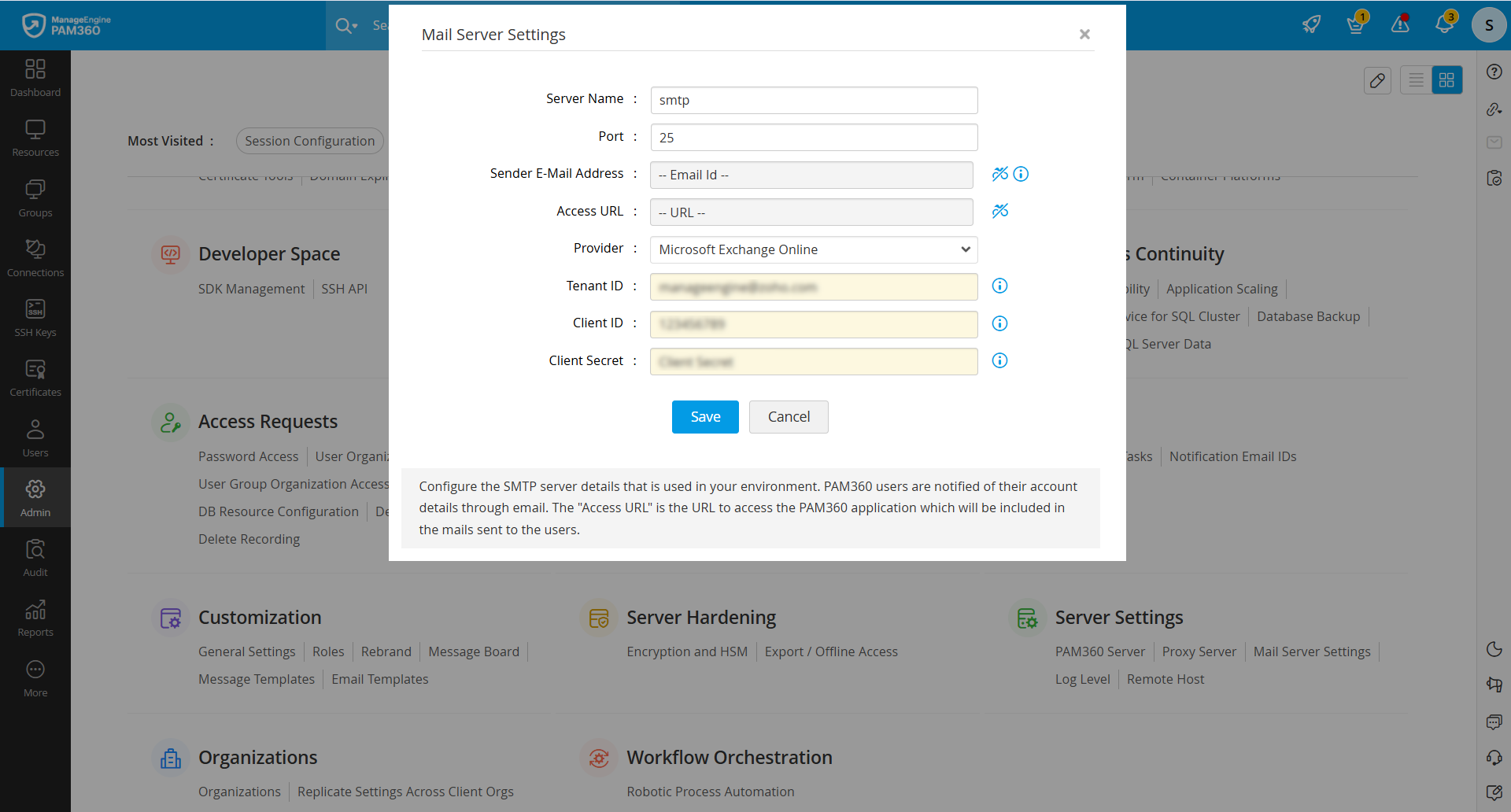Open the Certificates section
1511x812 pixels.
click(x=35, y=376)
